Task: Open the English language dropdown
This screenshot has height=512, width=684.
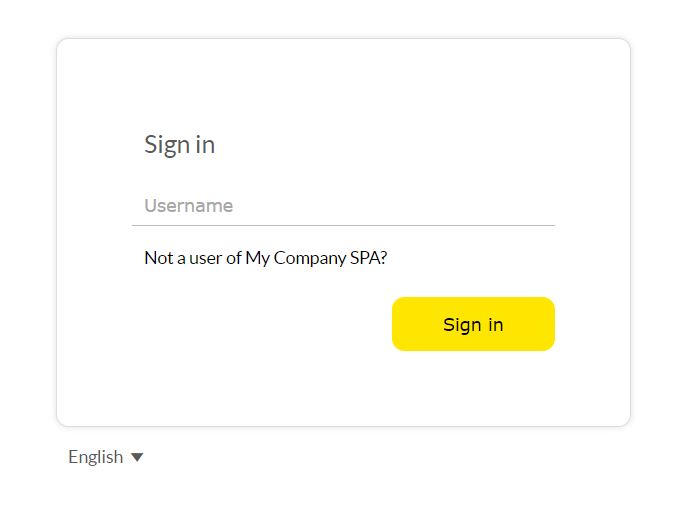Action: tap(105, 457)
